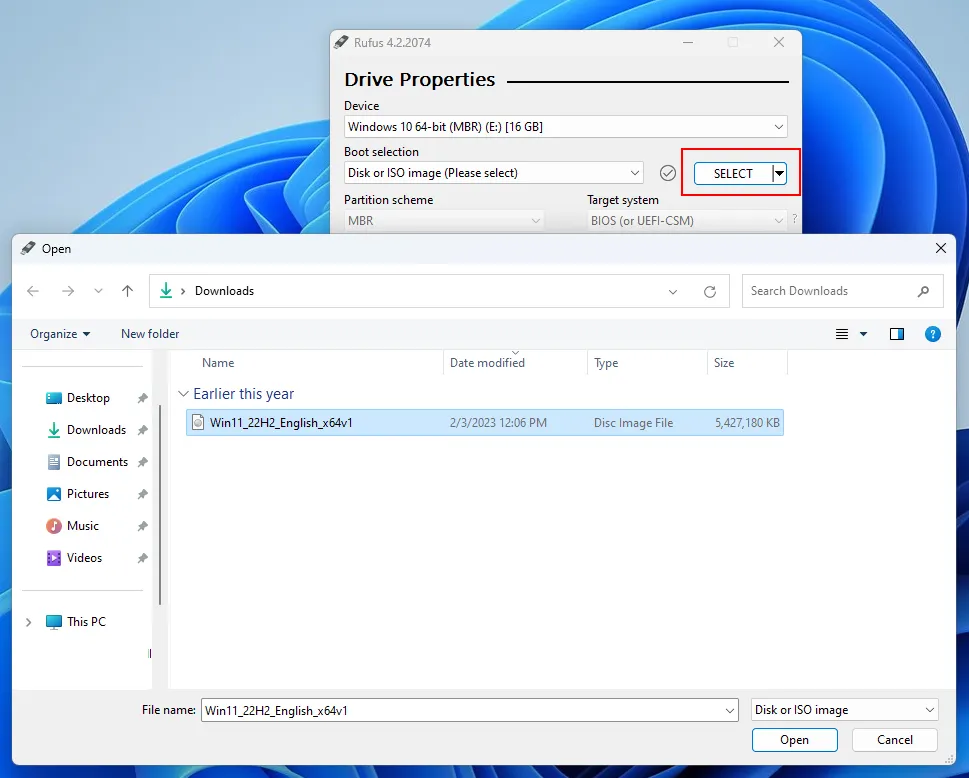
Task: Close the Rufus window
Action: 779,42
